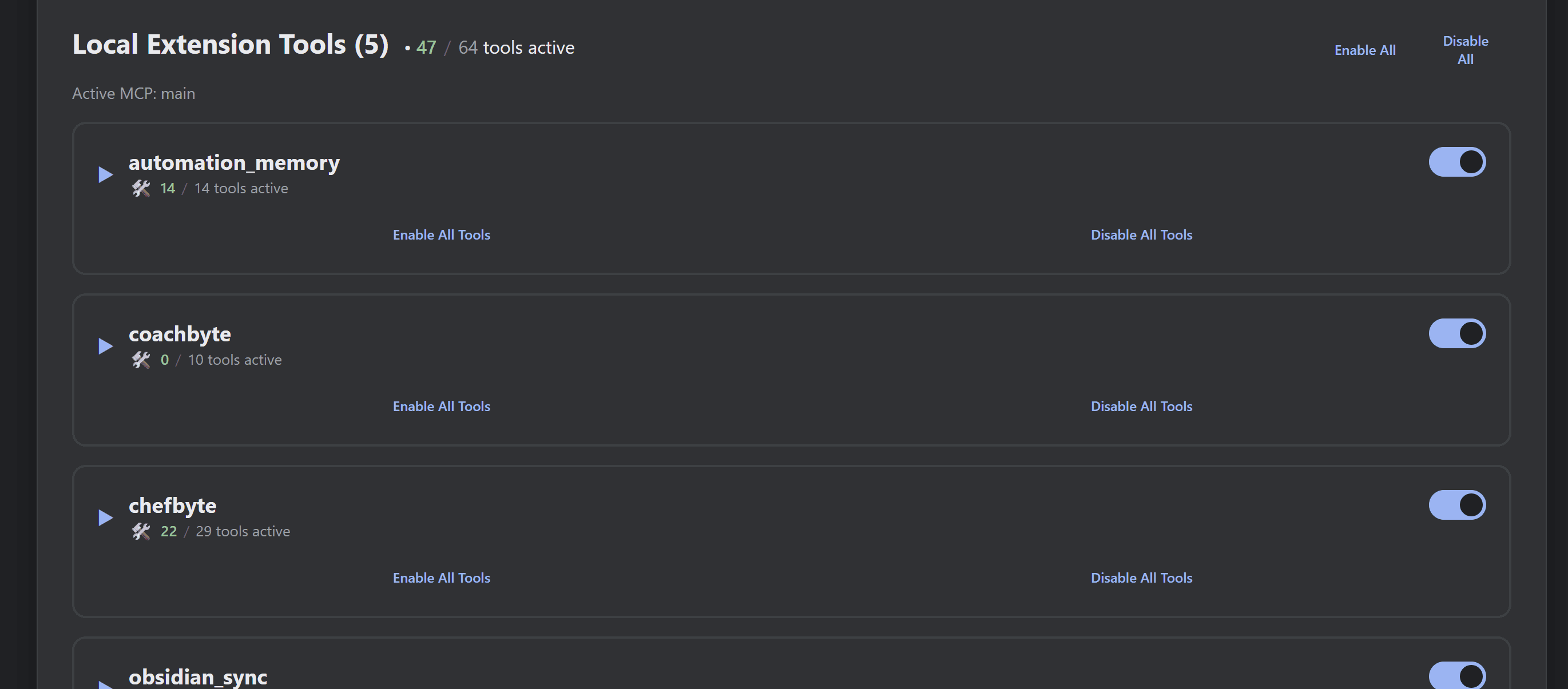Disable all tools for chefbyte

[x=1141, y=578]
